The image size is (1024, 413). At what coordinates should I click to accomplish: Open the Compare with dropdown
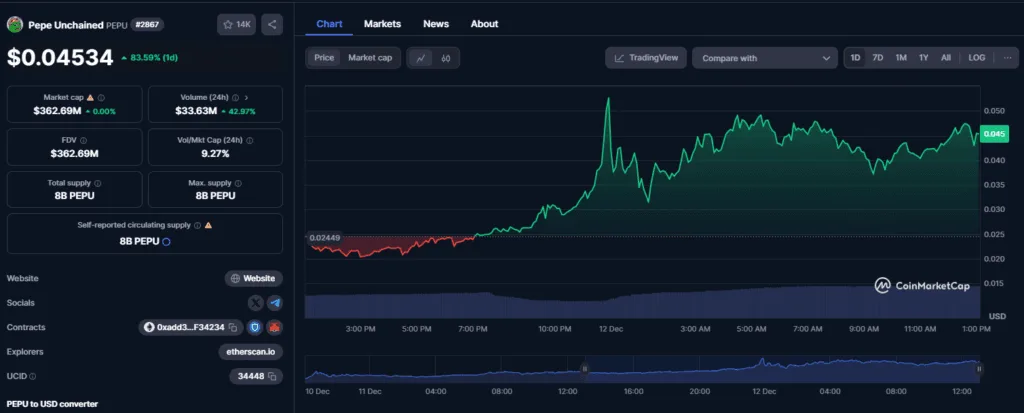point(765,58)
